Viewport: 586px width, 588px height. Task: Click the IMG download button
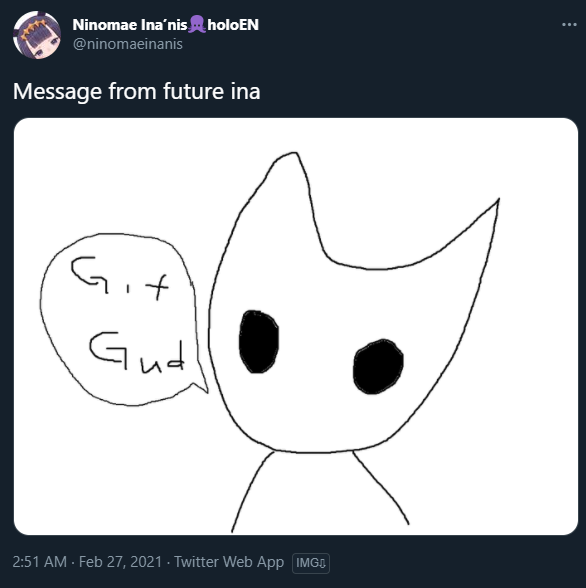point(311,563)
